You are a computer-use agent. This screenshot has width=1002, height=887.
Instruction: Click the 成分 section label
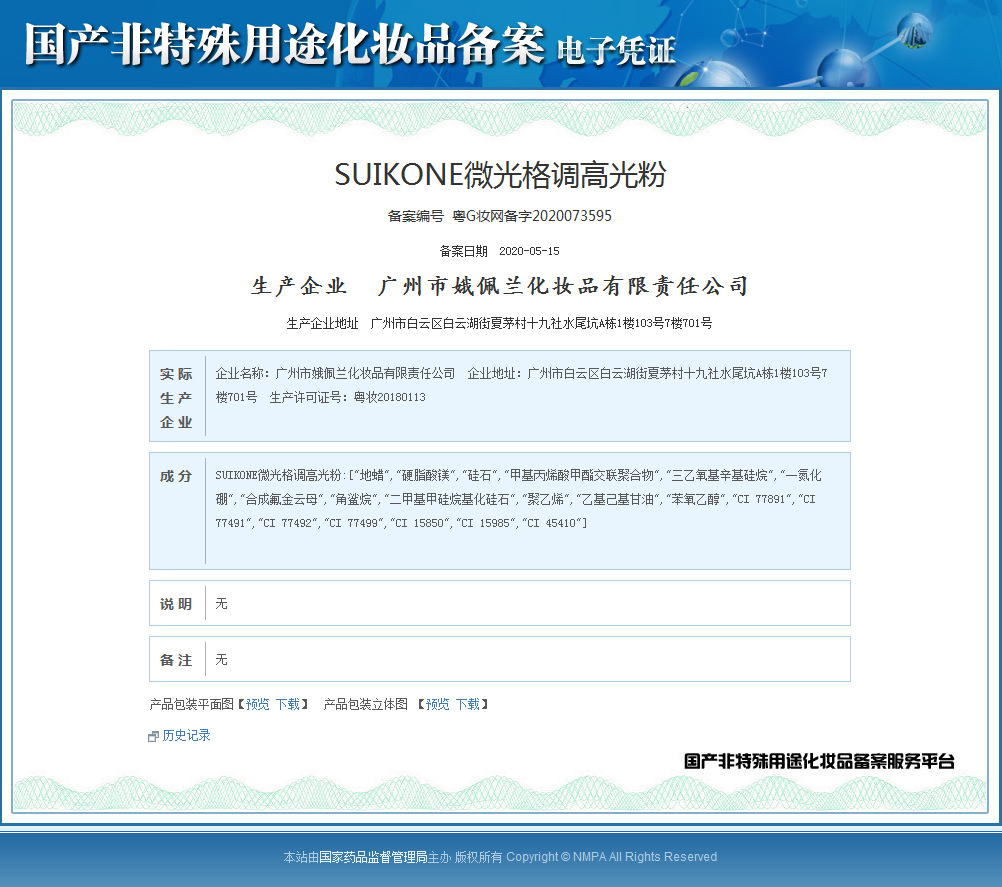click(x=176, y=476)
